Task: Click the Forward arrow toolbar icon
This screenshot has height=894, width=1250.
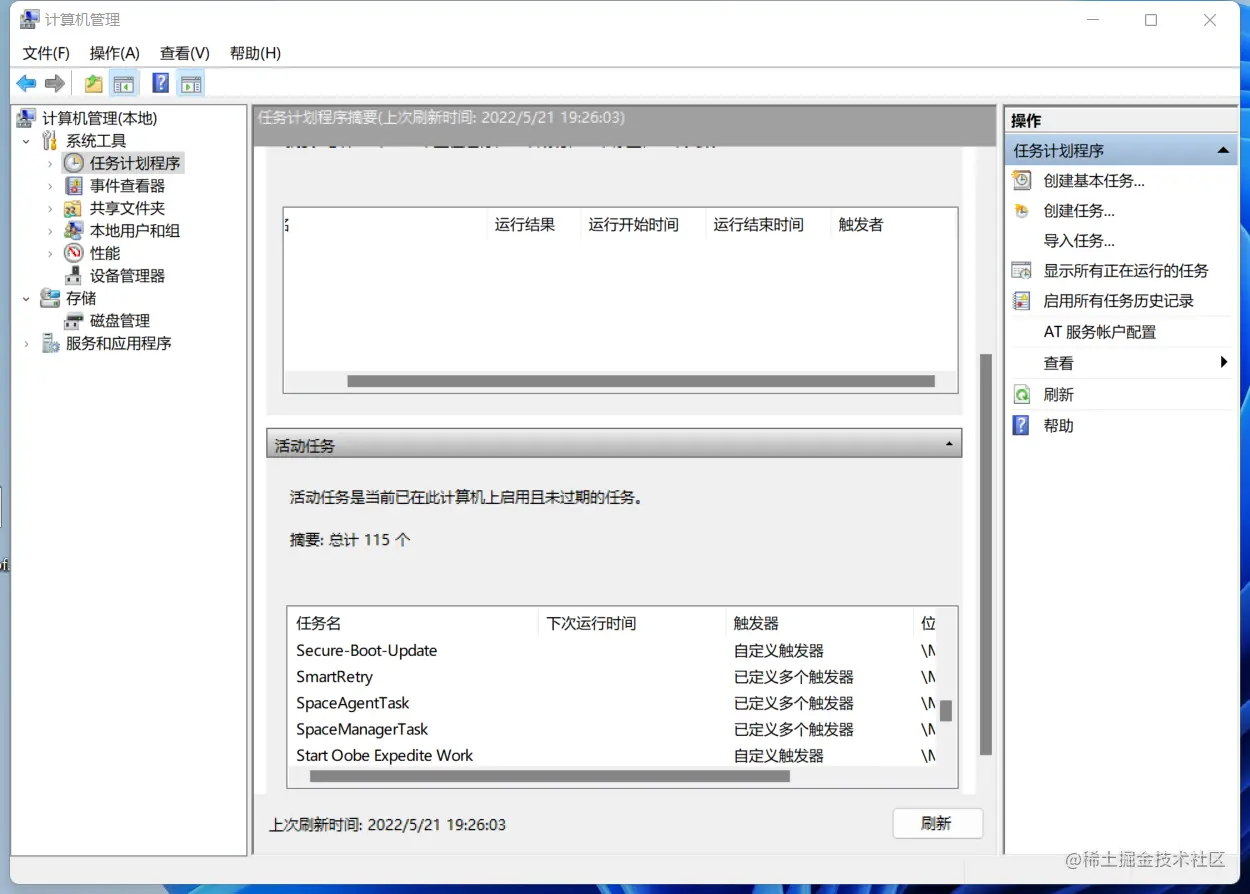Action: point(55,84)
